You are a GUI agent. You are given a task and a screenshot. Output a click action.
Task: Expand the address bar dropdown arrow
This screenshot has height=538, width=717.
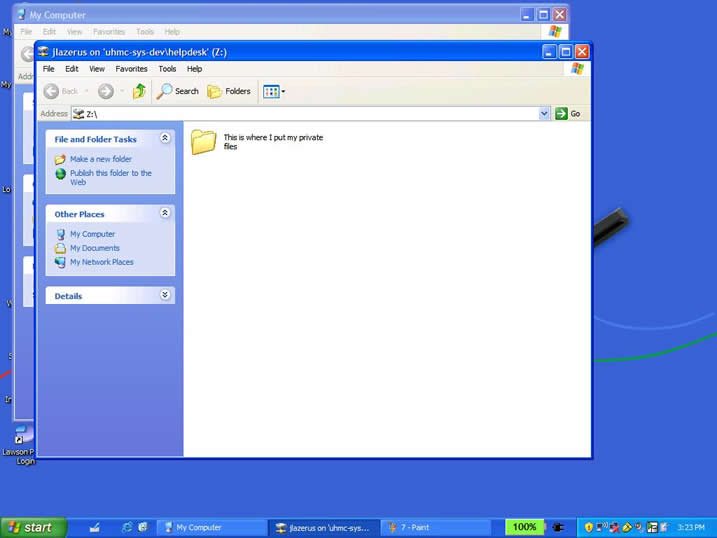pyautogui.click(x=545, y=114)
